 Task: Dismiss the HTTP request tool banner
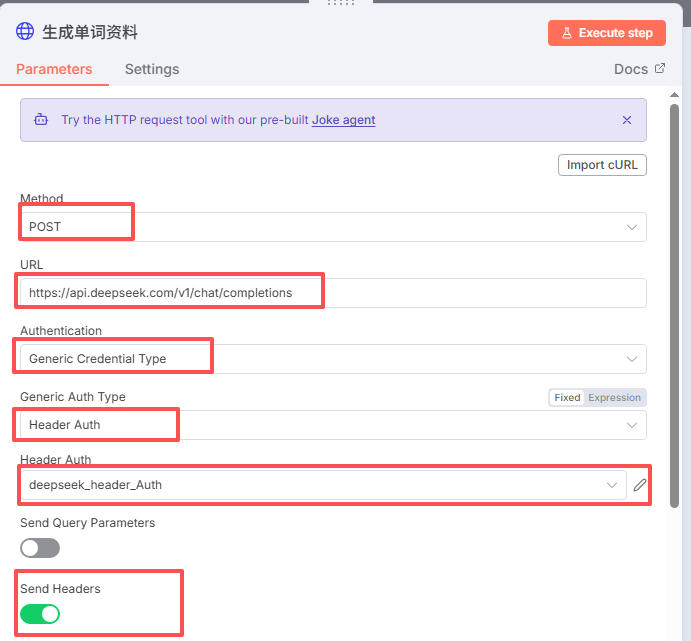(x=626, y=120)
